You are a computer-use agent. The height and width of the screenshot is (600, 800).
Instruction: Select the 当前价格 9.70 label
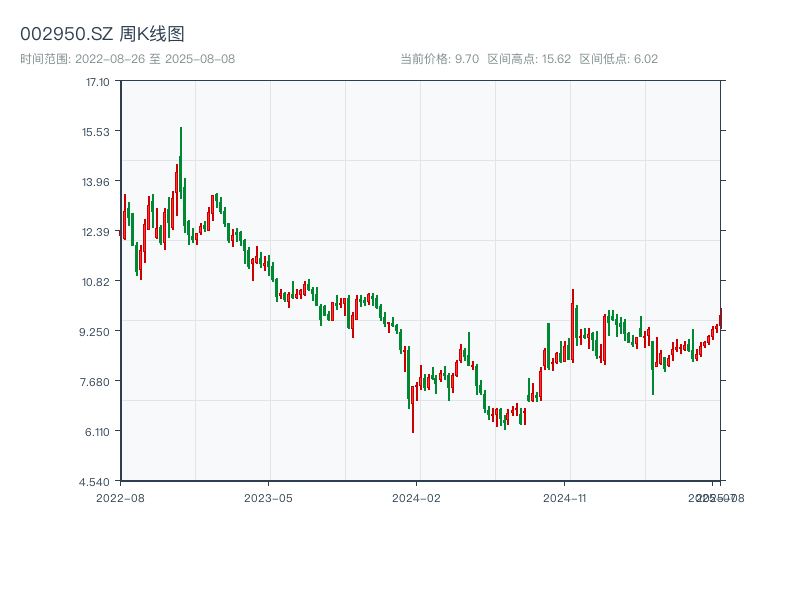439,59
